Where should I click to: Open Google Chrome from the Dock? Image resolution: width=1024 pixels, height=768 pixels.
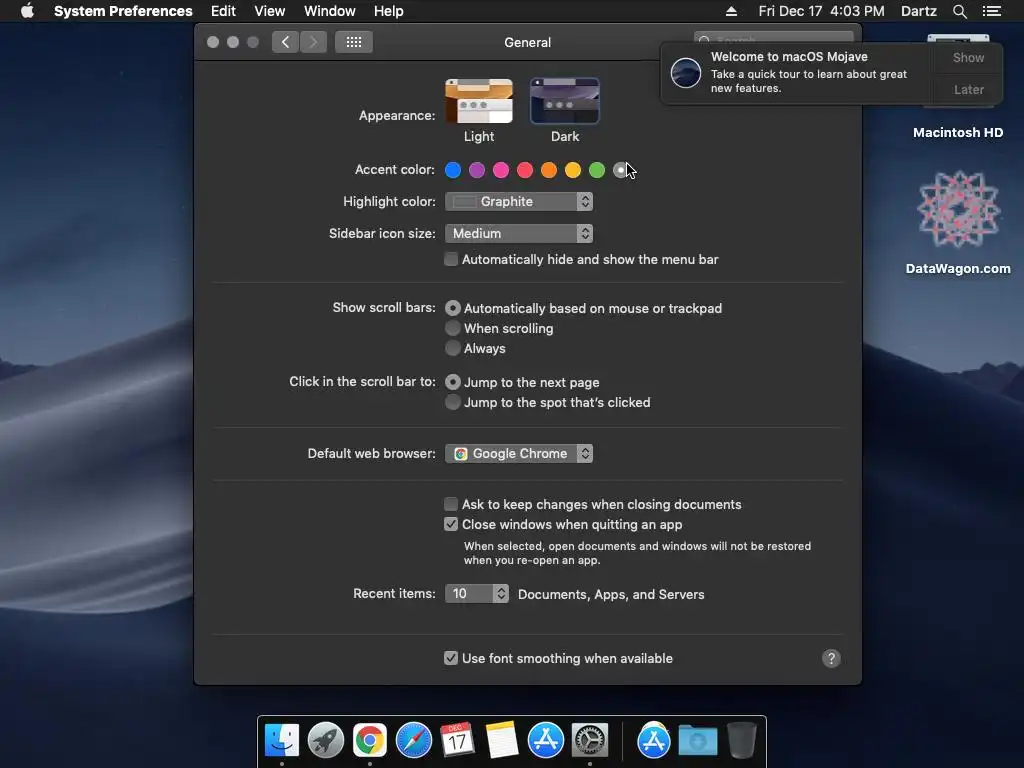370,740
